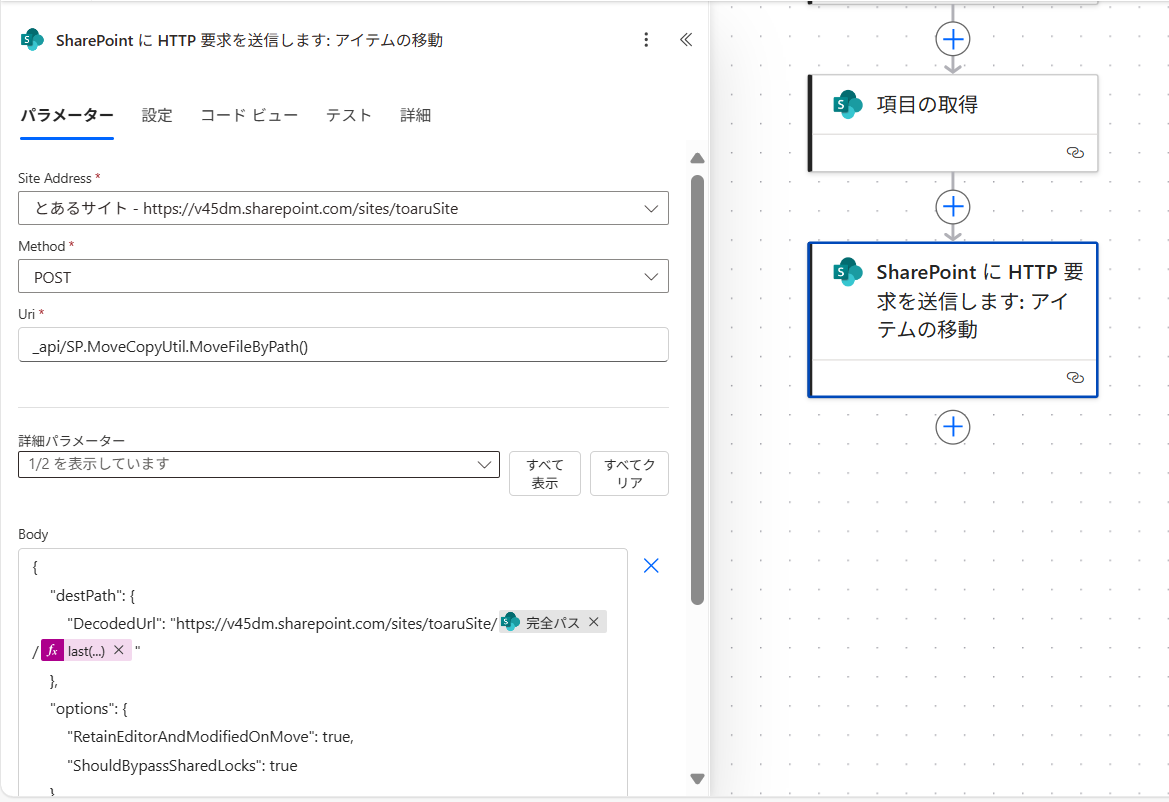Screen dimensions: 1169x802
Task: Expand the Method dropdown showing POST
Action: pos(343,277)
